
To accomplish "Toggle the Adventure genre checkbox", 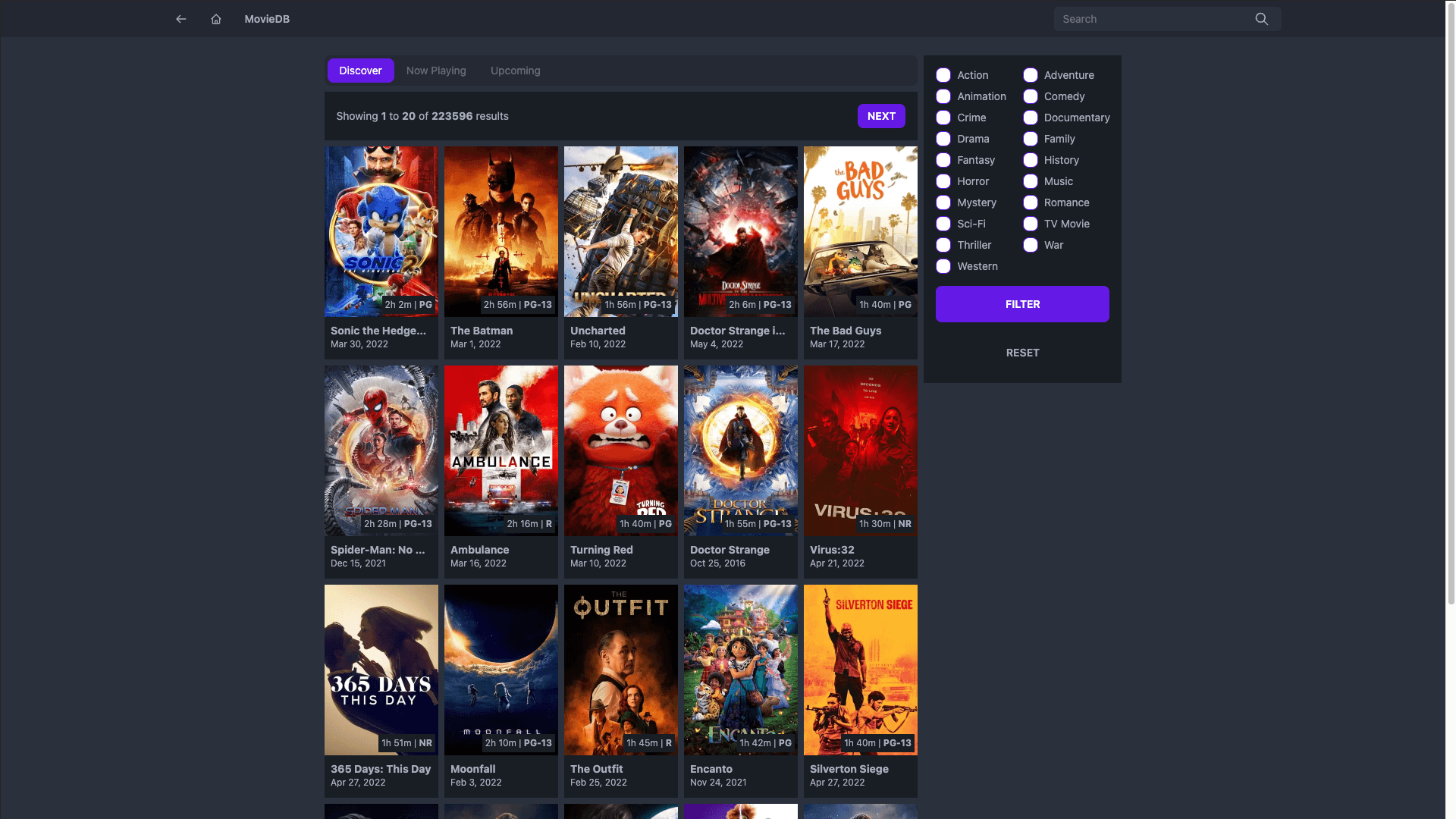I will [1030, 75].
